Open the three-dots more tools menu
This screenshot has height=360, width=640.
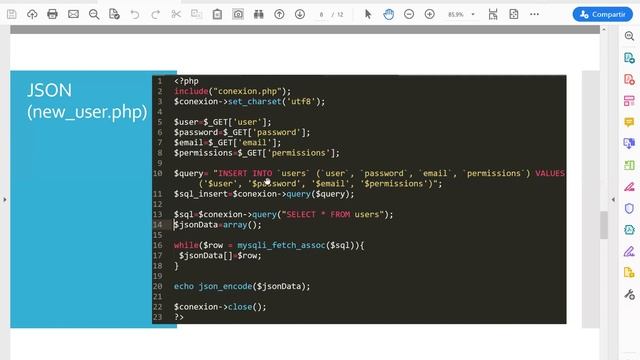(x=534, y=14)
